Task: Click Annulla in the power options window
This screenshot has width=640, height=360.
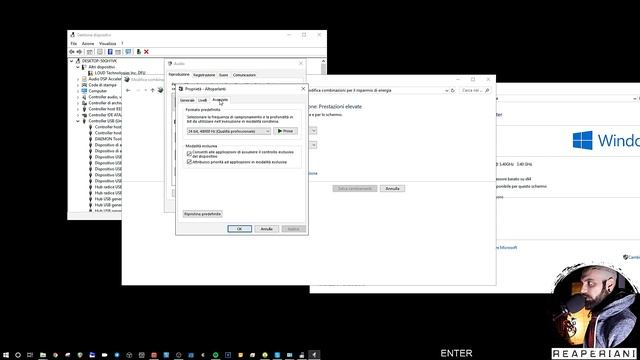Action: 392,189
